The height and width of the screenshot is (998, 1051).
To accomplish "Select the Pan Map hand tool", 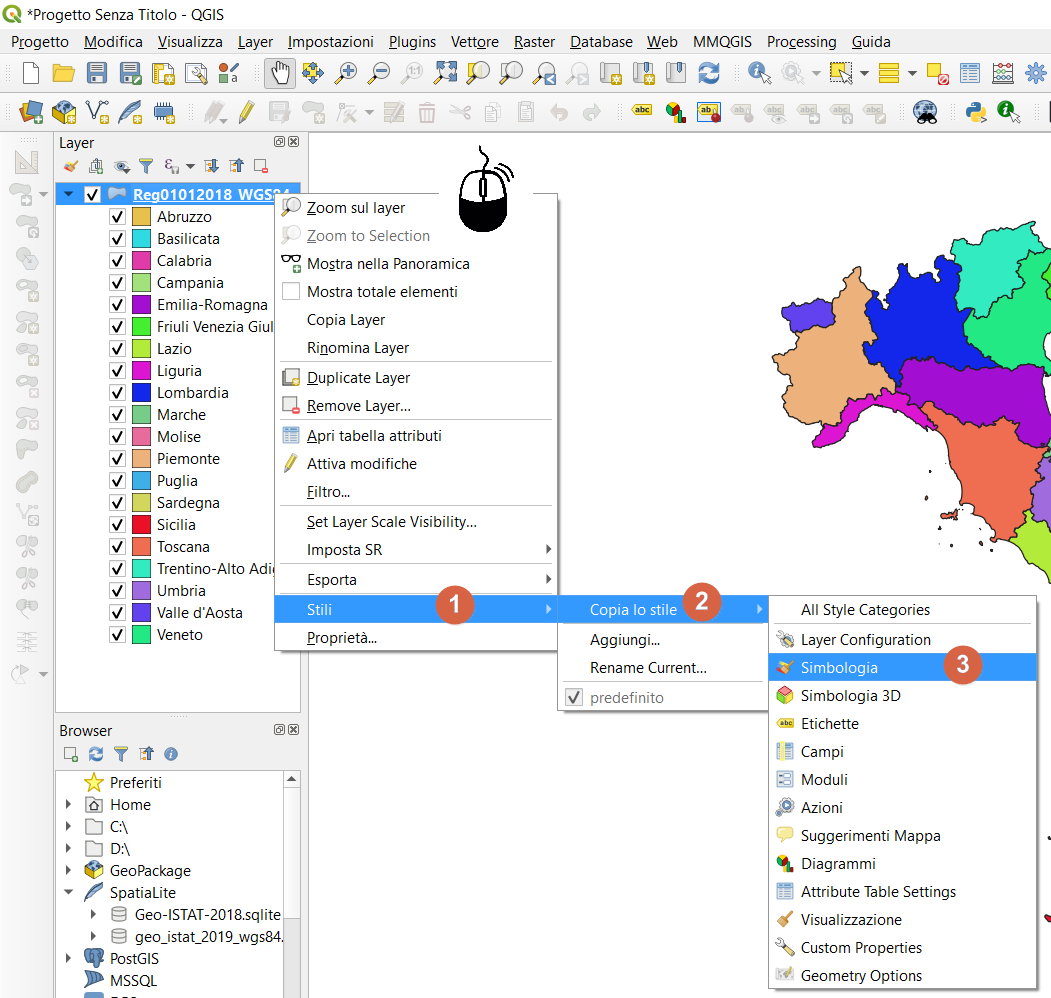I will click(280, 73).
